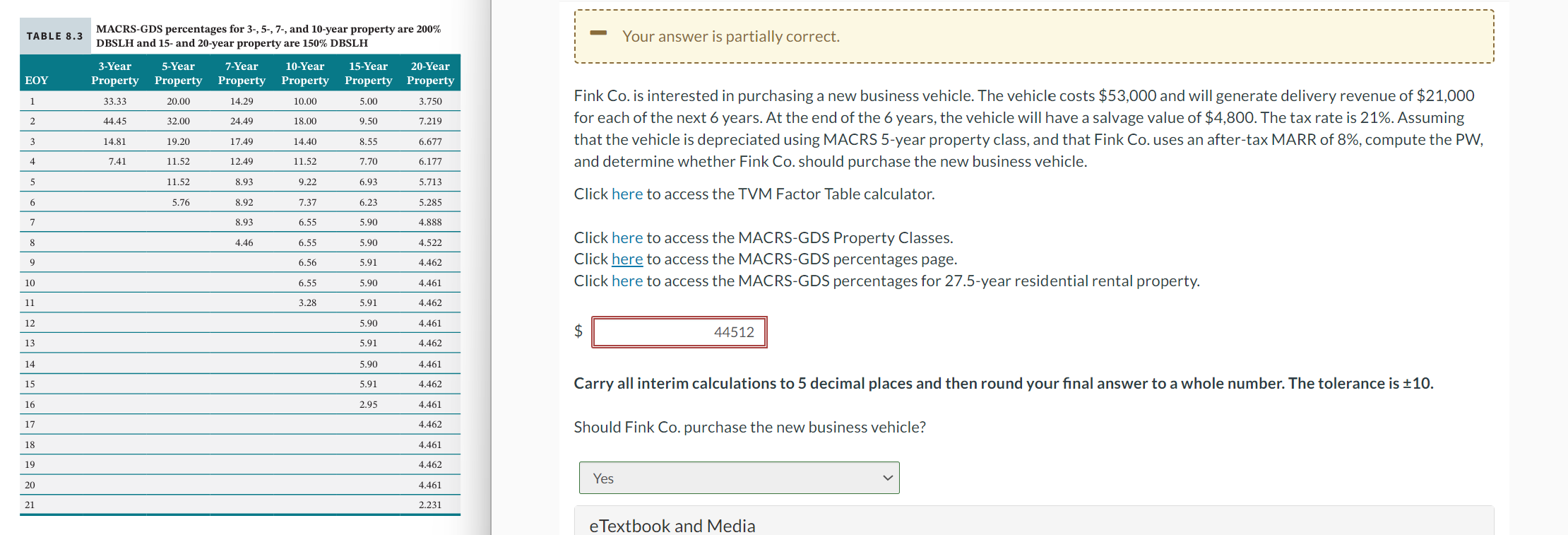Click the 32.00 value for 5-Year Property

click(x=178, y=121)
